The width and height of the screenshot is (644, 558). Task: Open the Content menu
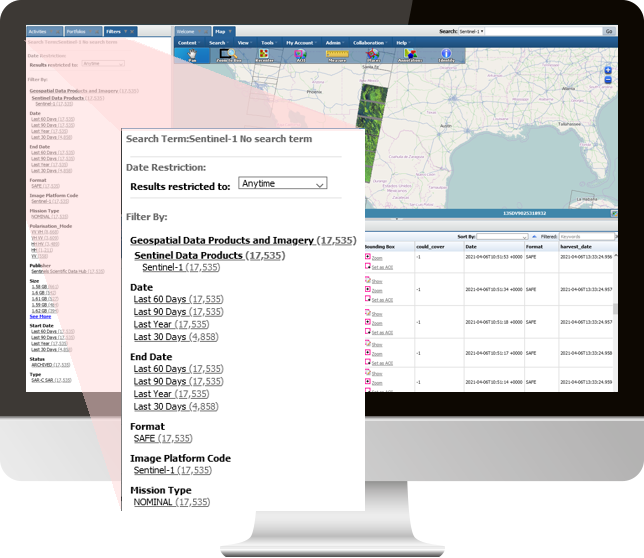point(189,43)
